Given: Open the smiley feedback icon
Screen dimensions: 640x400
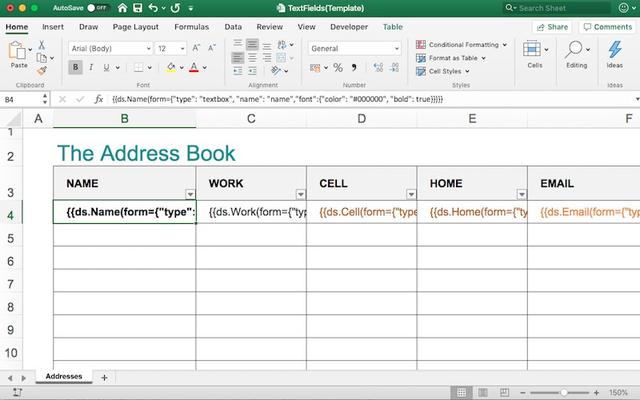Looking at the screenshot, I should coord(623,8).
